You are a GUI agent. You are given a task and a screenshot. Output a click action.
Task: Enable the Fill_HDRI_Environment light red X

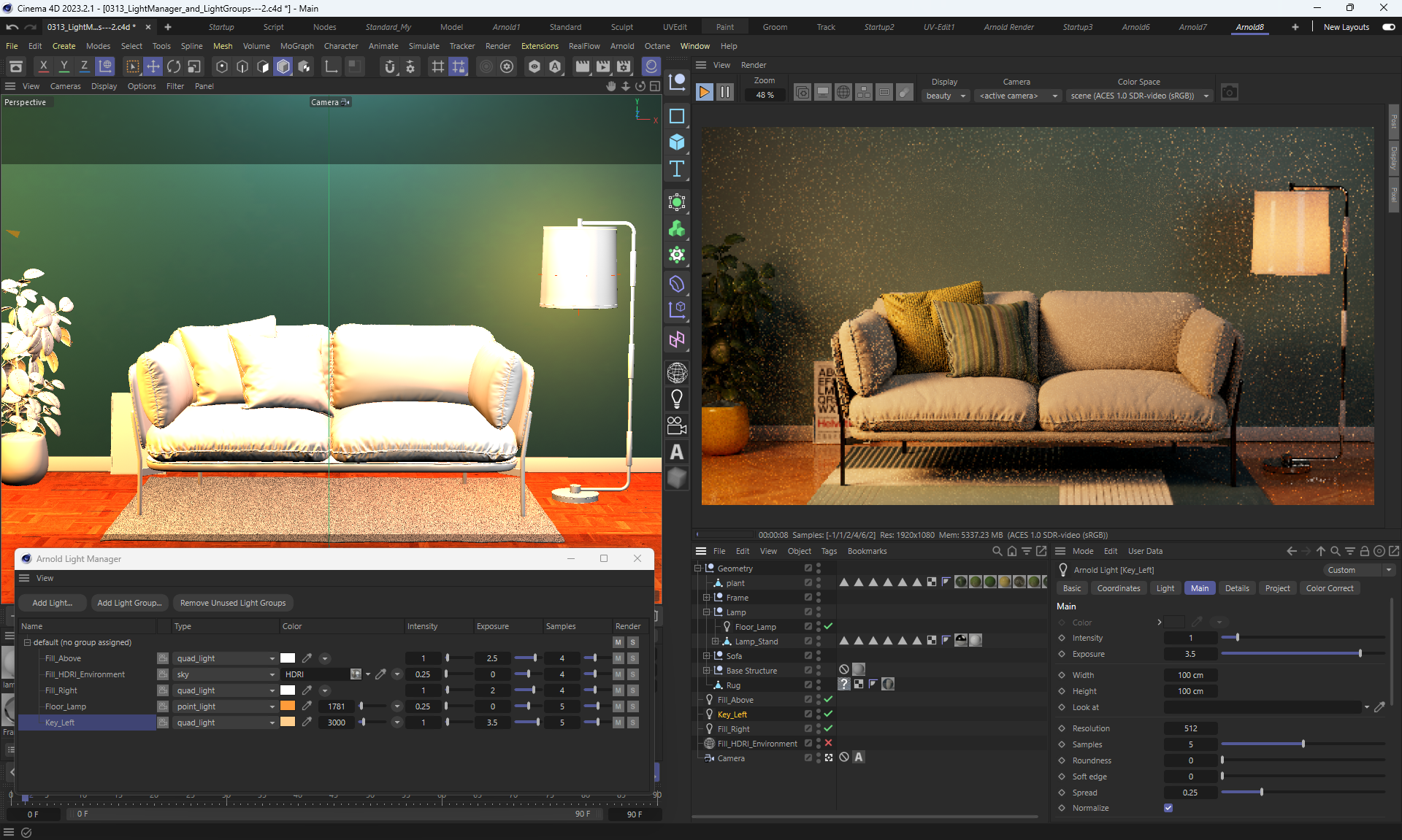point(828,743)
